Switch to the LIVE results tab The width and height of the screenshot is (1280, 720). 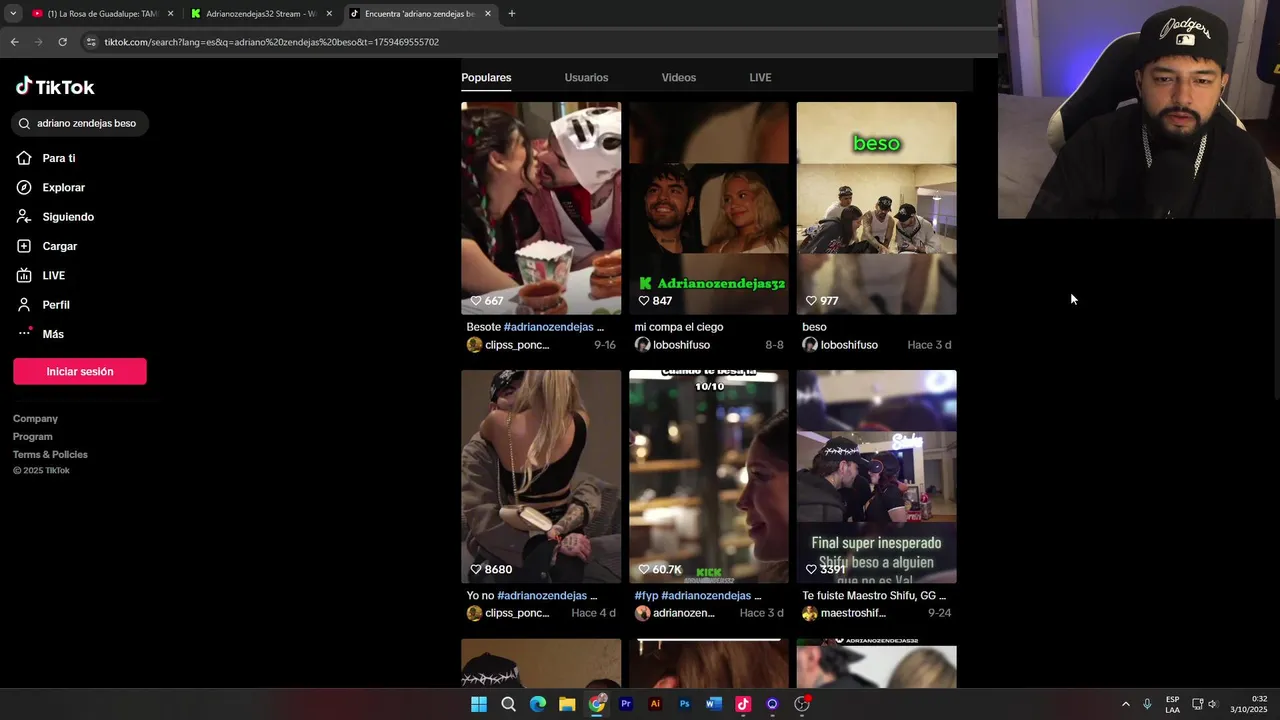click(x=760, y=77)
